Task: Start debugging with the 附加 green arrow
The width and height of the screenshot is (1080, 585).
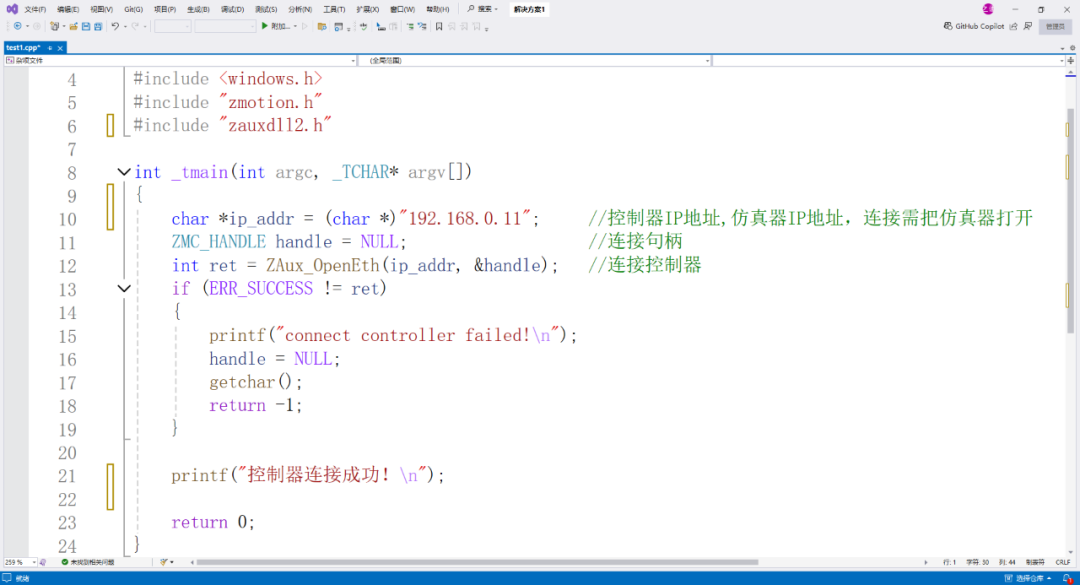Action: (265, 27)
